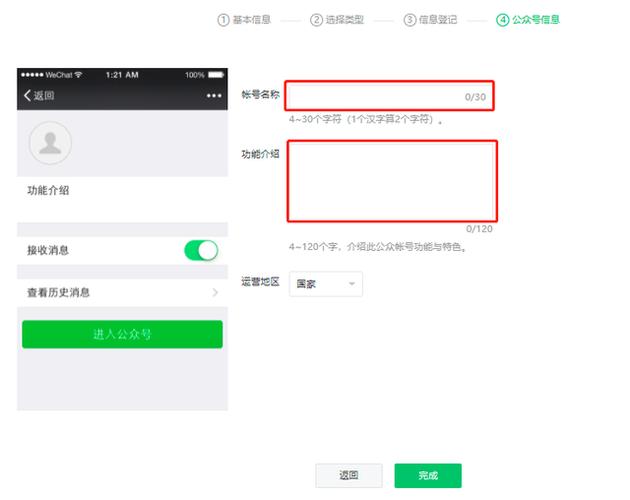Go to step 3 信息登记
Screen dimensions: 630x500
click(430, 20)
